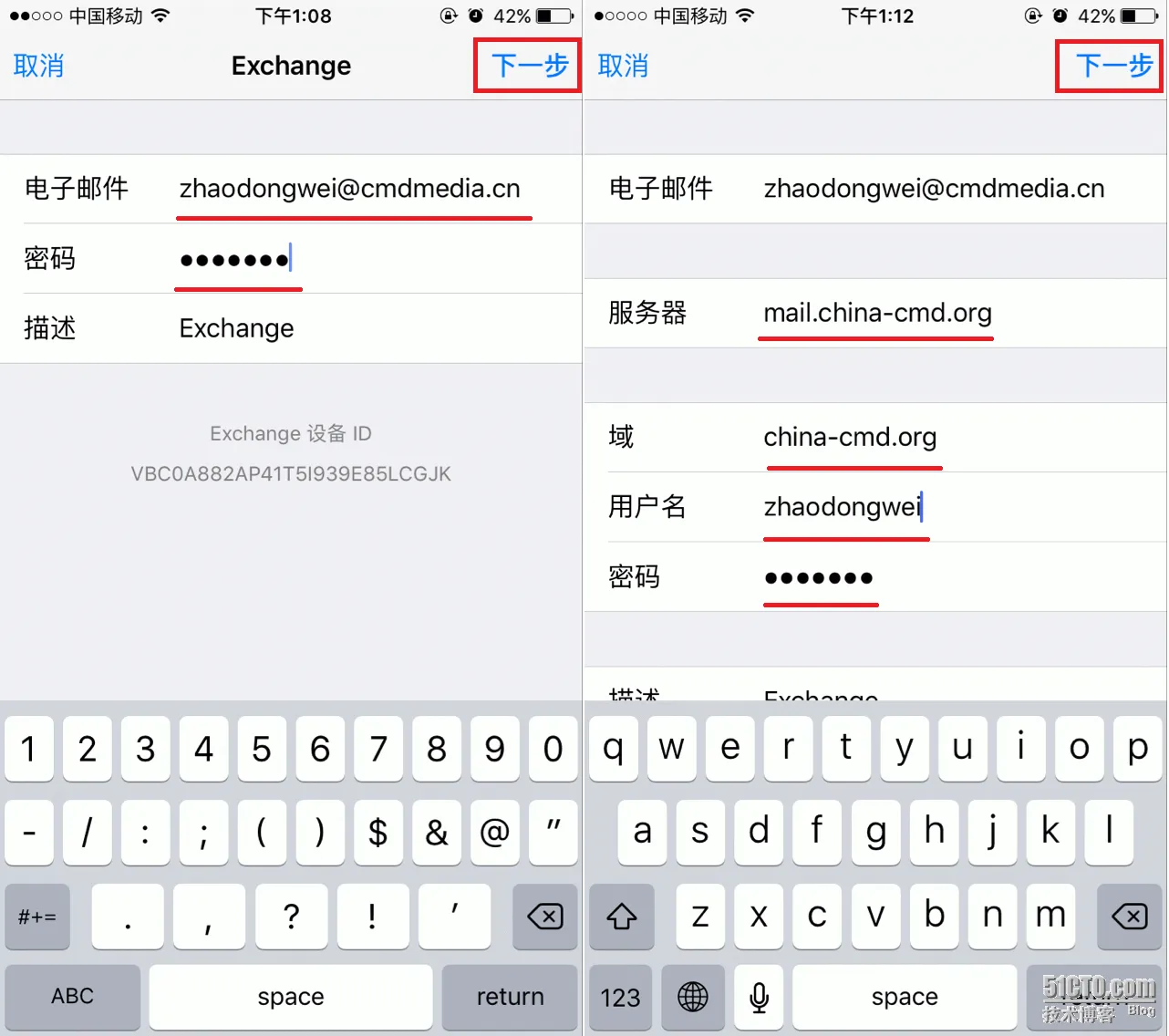The height and width of the screenshot is (1036, 1169).
Task: Tap the @ symbol key
Action: click(494, 832)
